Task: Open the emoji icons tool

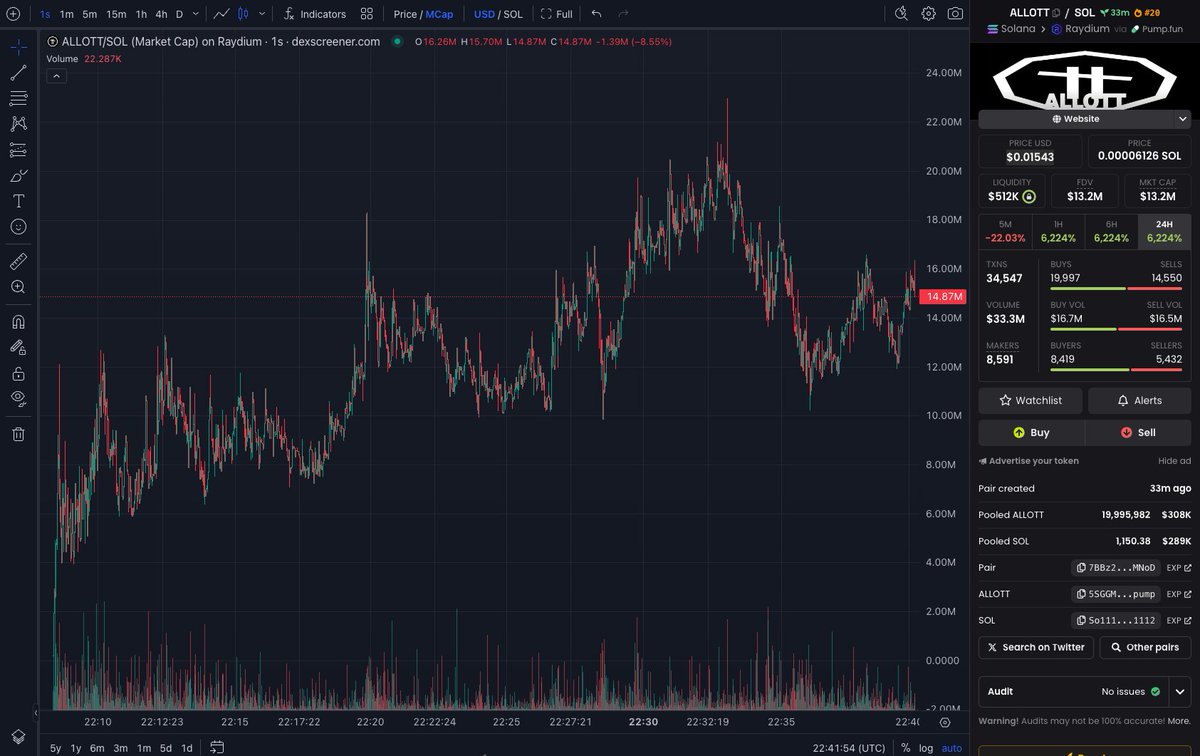Action: [x=18, y=227]
